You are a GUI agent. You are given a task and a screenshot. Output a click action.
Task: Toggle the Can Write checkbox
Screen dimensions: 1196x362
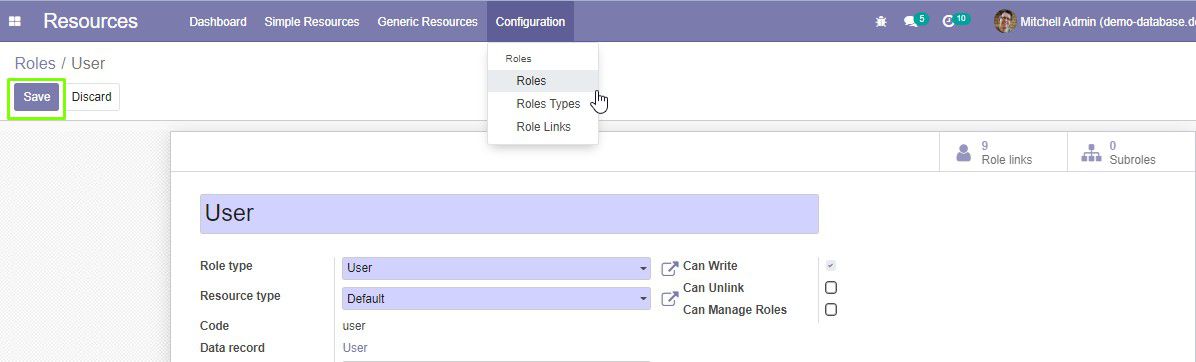tap(831, 266)
